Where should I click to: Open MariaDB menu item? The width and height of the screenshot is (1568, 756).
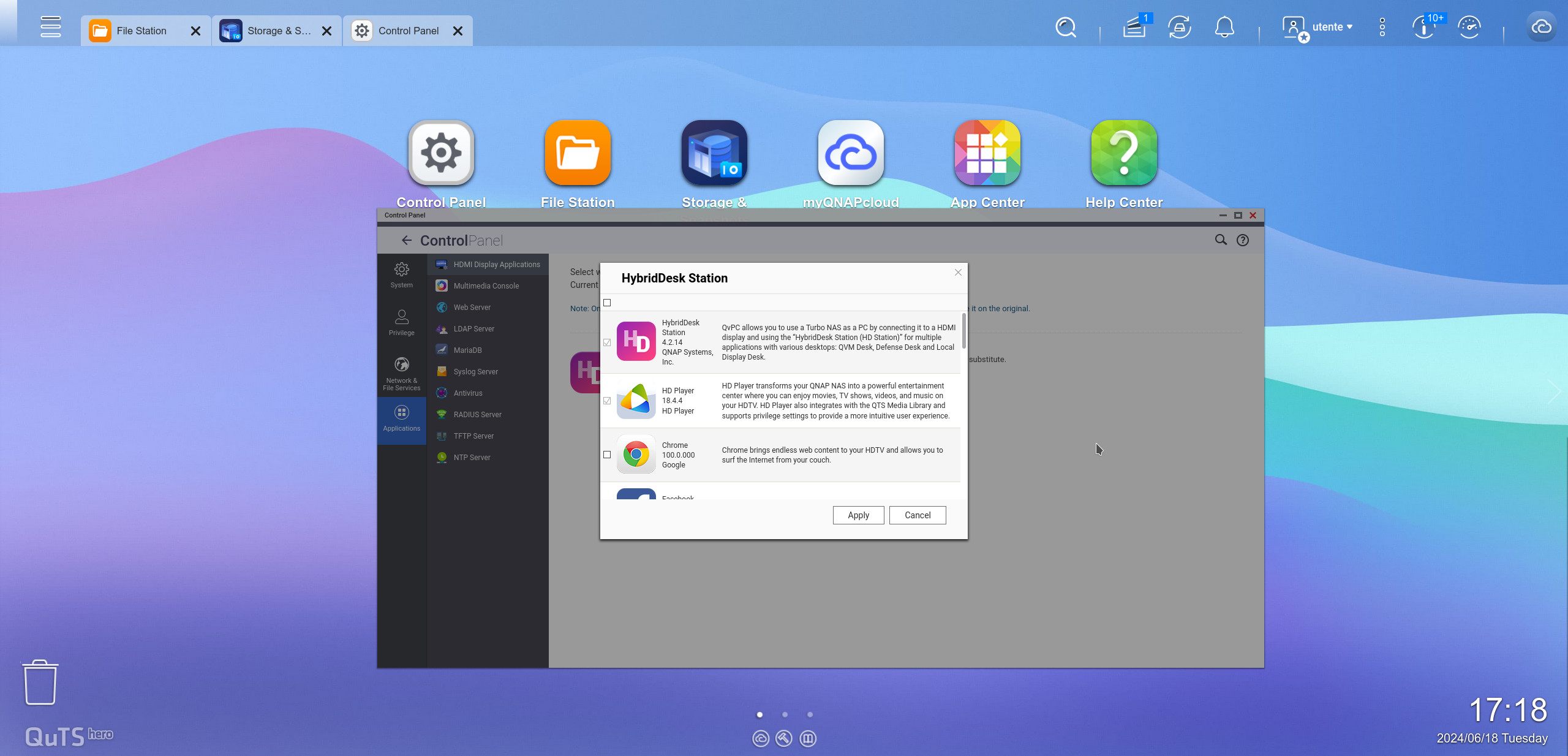[x=488, y=350]
